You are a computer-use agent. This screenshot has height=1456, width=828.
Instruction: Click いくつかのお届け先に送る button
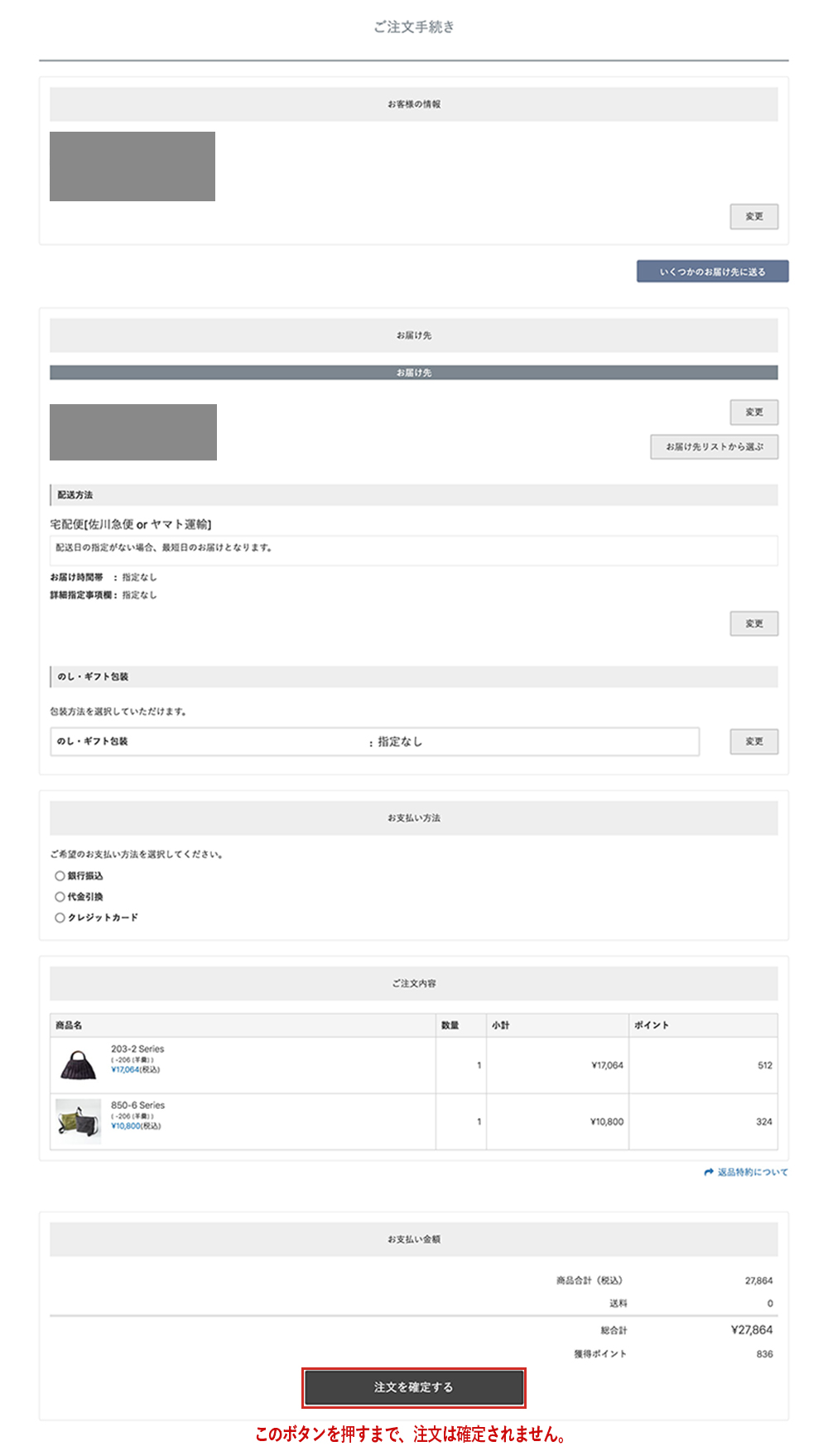(x=712, y=272)
